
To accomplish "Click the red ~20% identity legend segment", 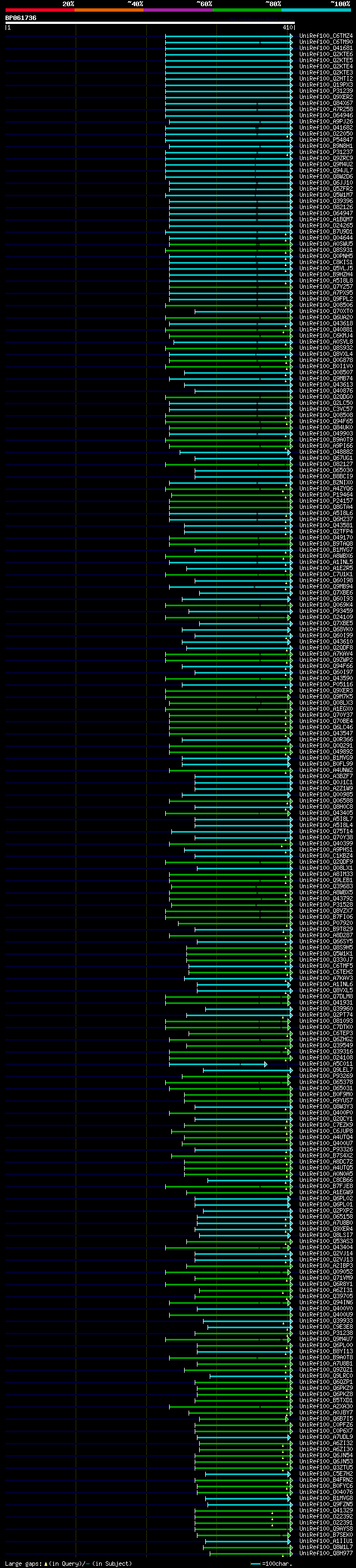I will point(40,10).
